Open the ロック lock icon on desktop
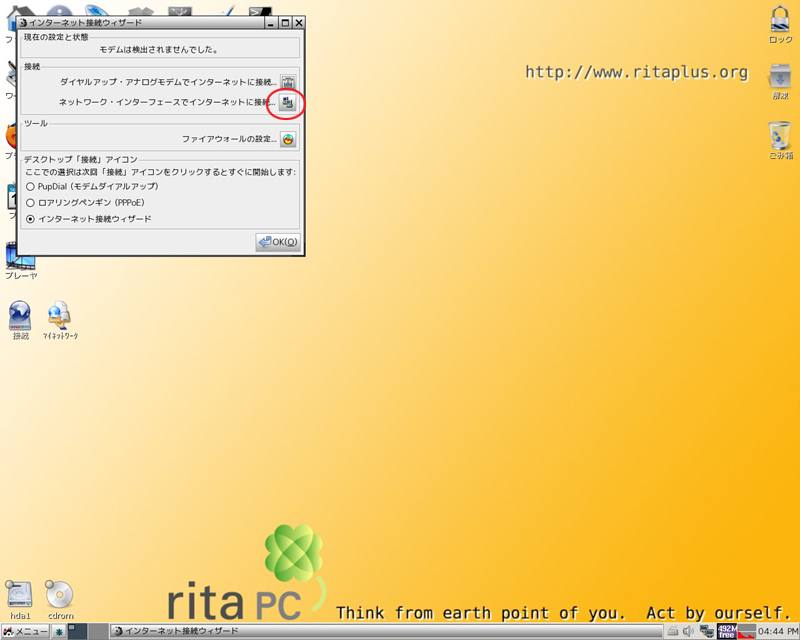 (x=780, y=20)
